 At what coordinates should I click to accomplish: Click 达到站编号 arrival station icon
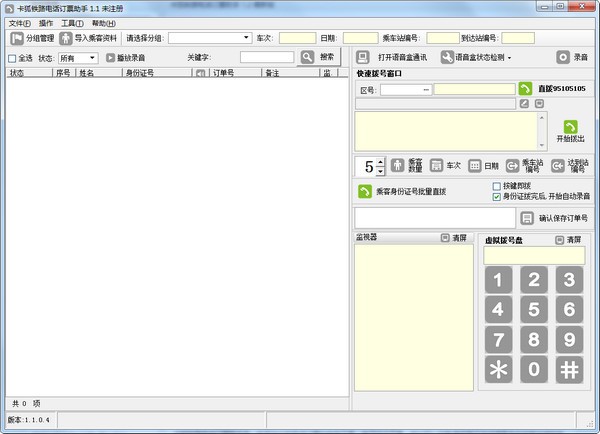tap(558, 166)
